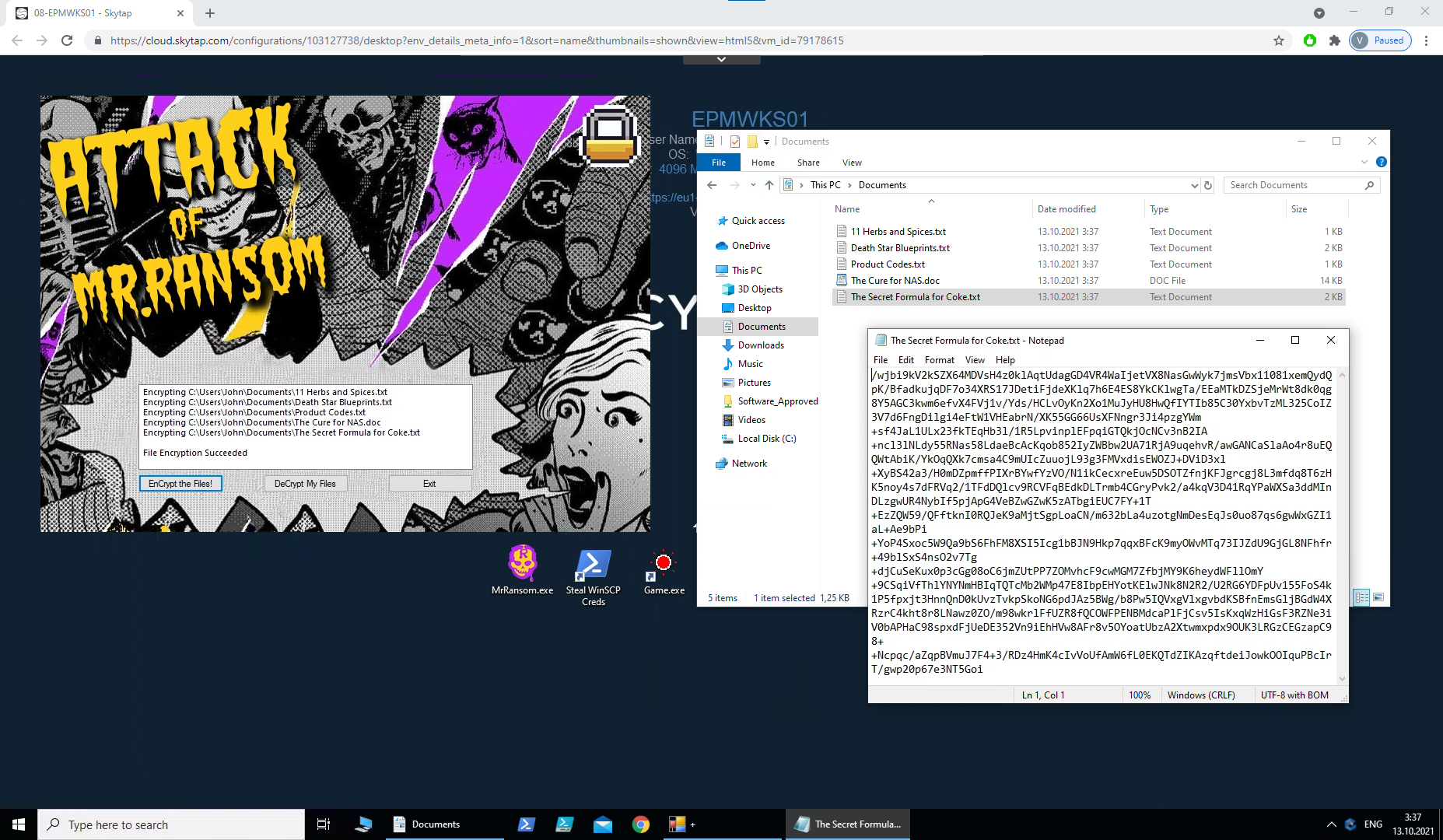Click DeCrypt My Files button
The image size is (1443, 840).
pyautogui.click(x=305, y=484)
